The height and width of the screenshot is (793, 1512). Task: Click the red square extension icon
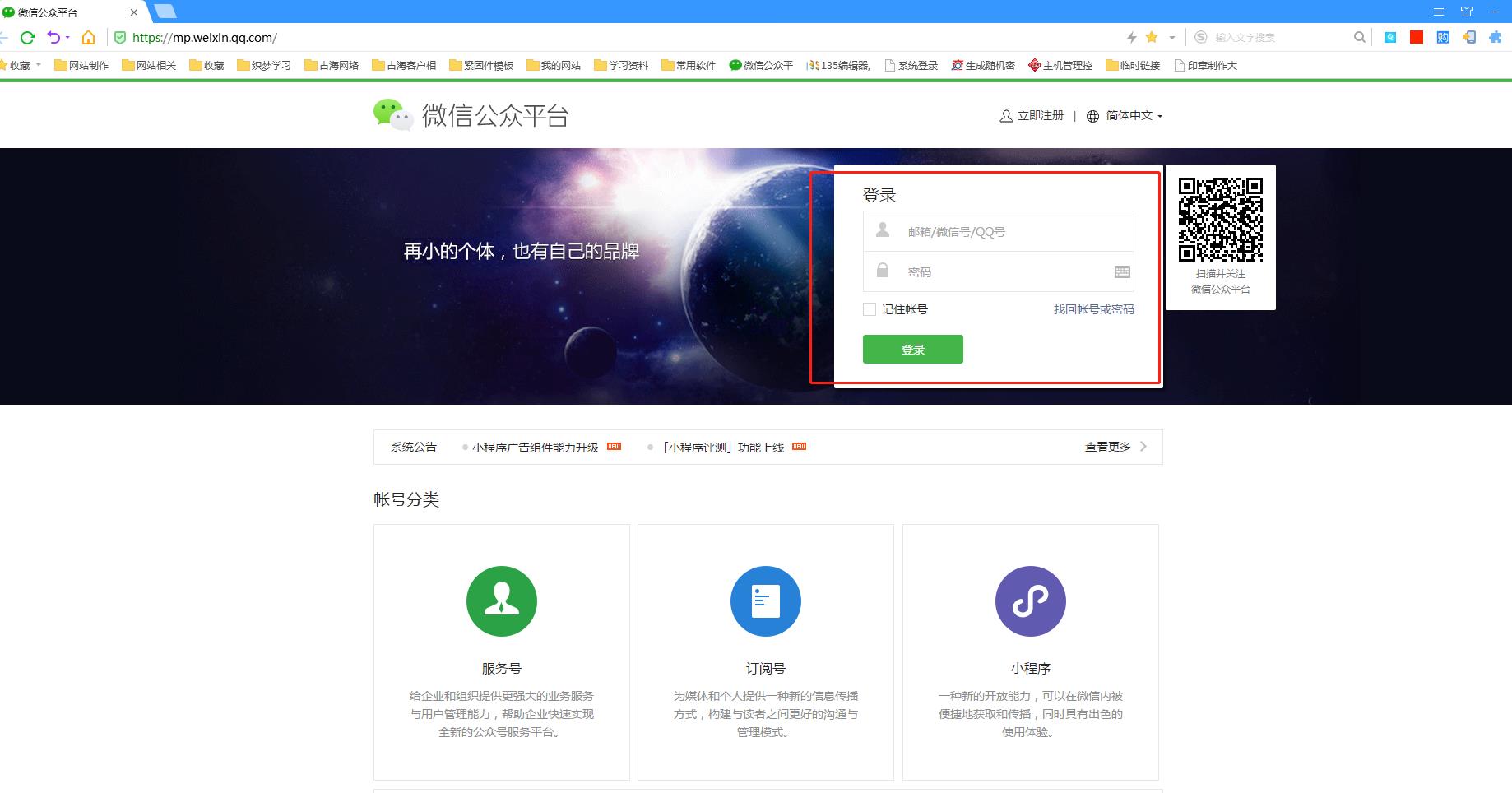click(1417, 37)
